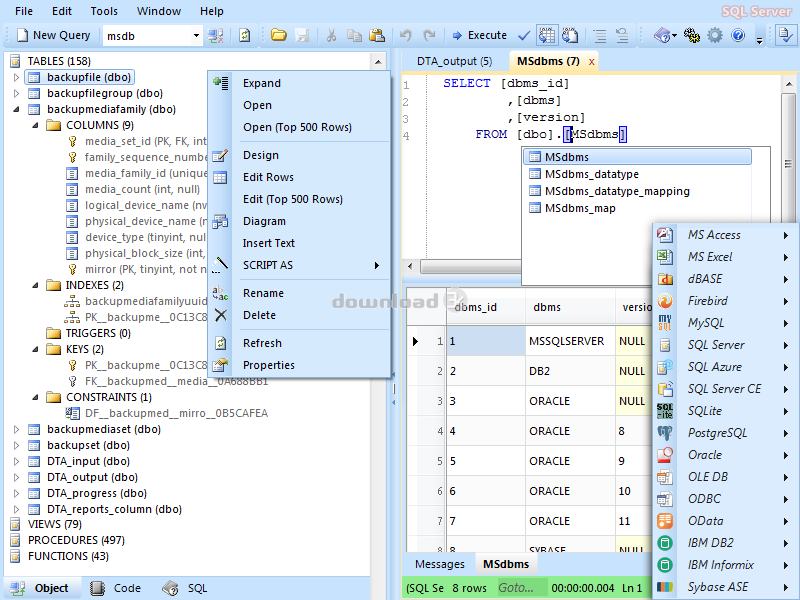The image size is (800, 600).
Task: Click the checklist icon at toolbar's far right
Action: point(786,35)
